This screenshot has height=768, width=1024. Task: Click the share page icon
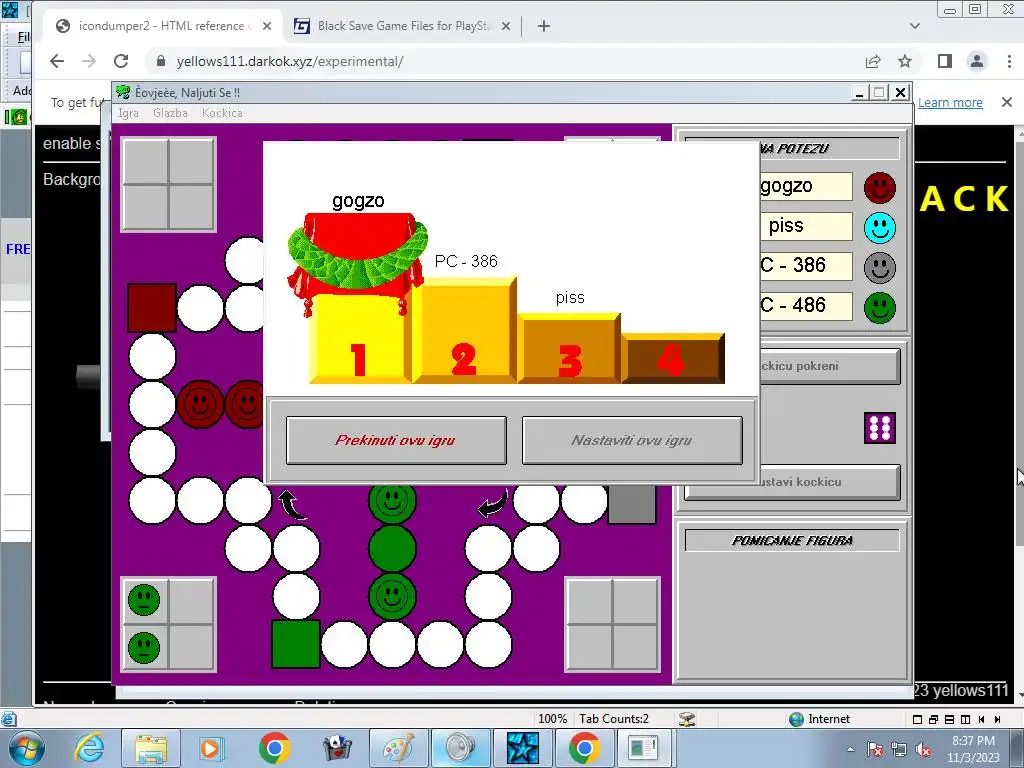[872, 61]
